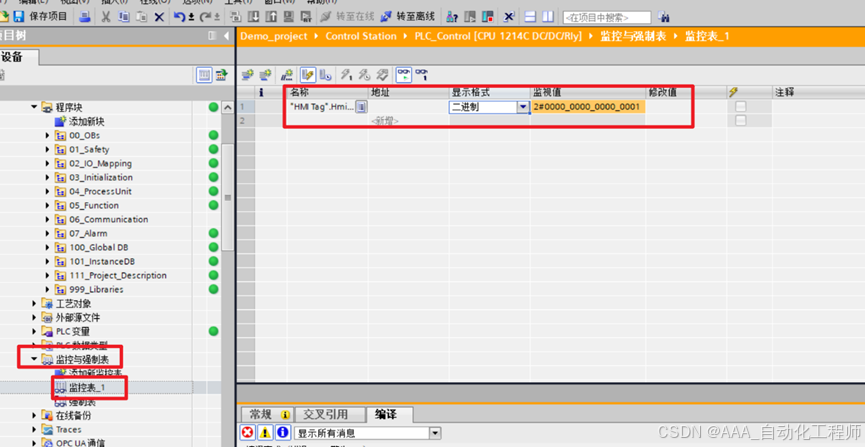Click Control Station in breadcrumb

361,36
